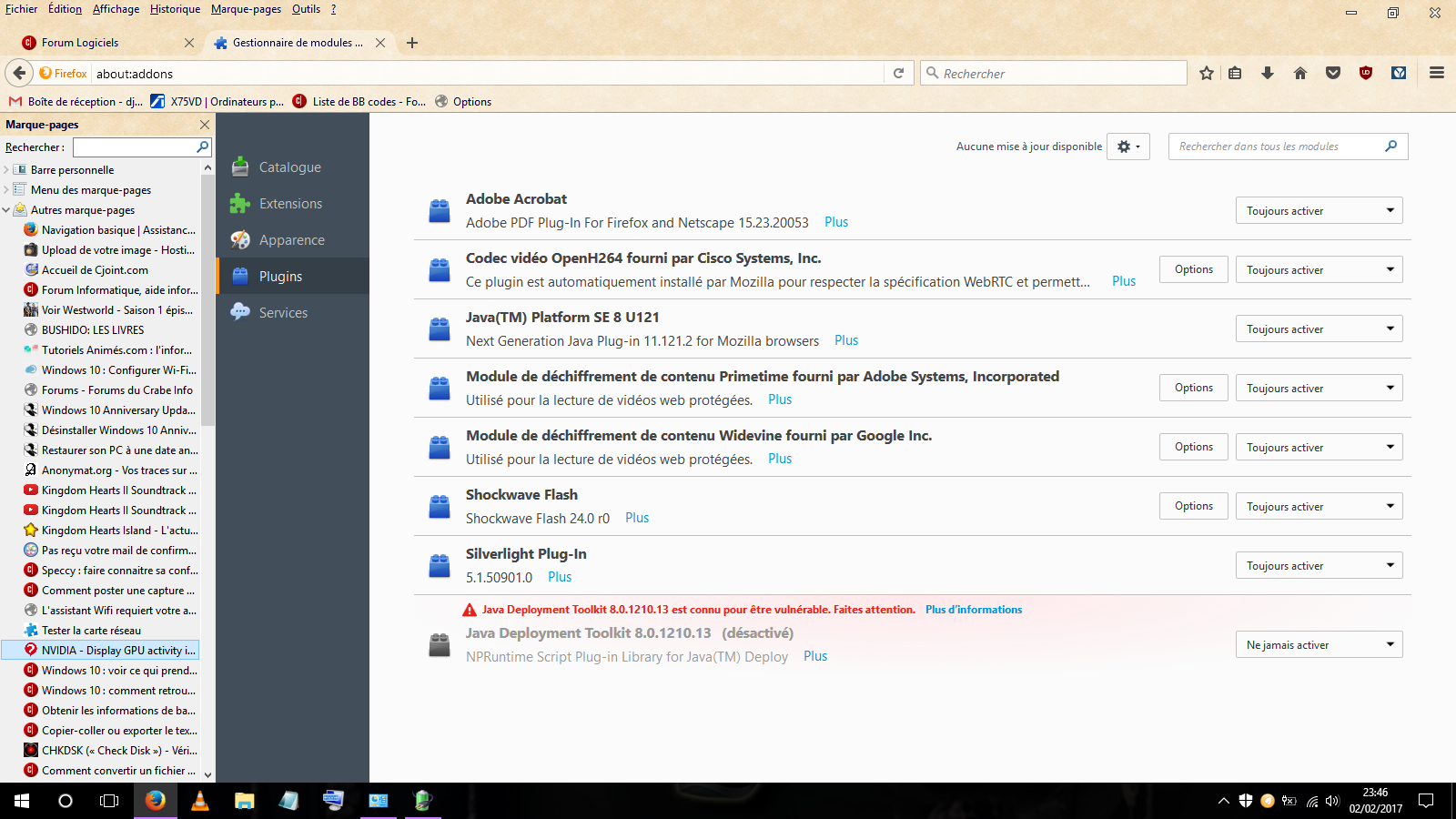Collapse Autres marque-pages folder
The image size is (1456, 819).
tap(6, 210)
